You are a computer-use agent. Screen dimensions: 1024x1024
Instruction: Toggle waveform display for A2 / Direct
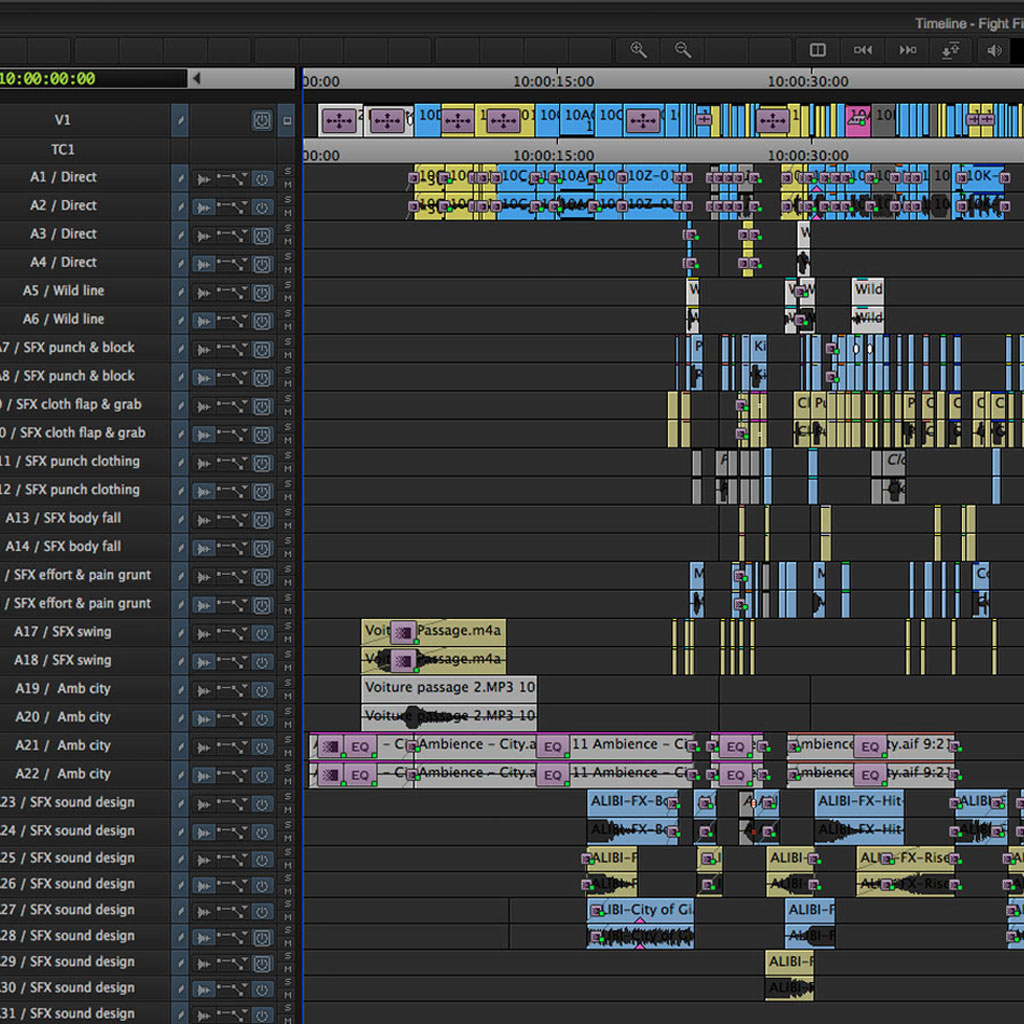pos(204,208)
